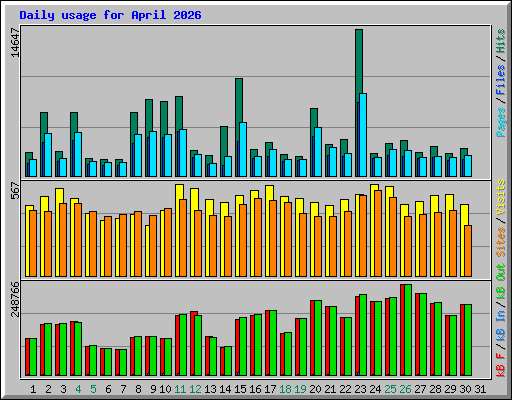The image size is (512, 400).
Task: Click the Hits legend label
Action: 501,41
